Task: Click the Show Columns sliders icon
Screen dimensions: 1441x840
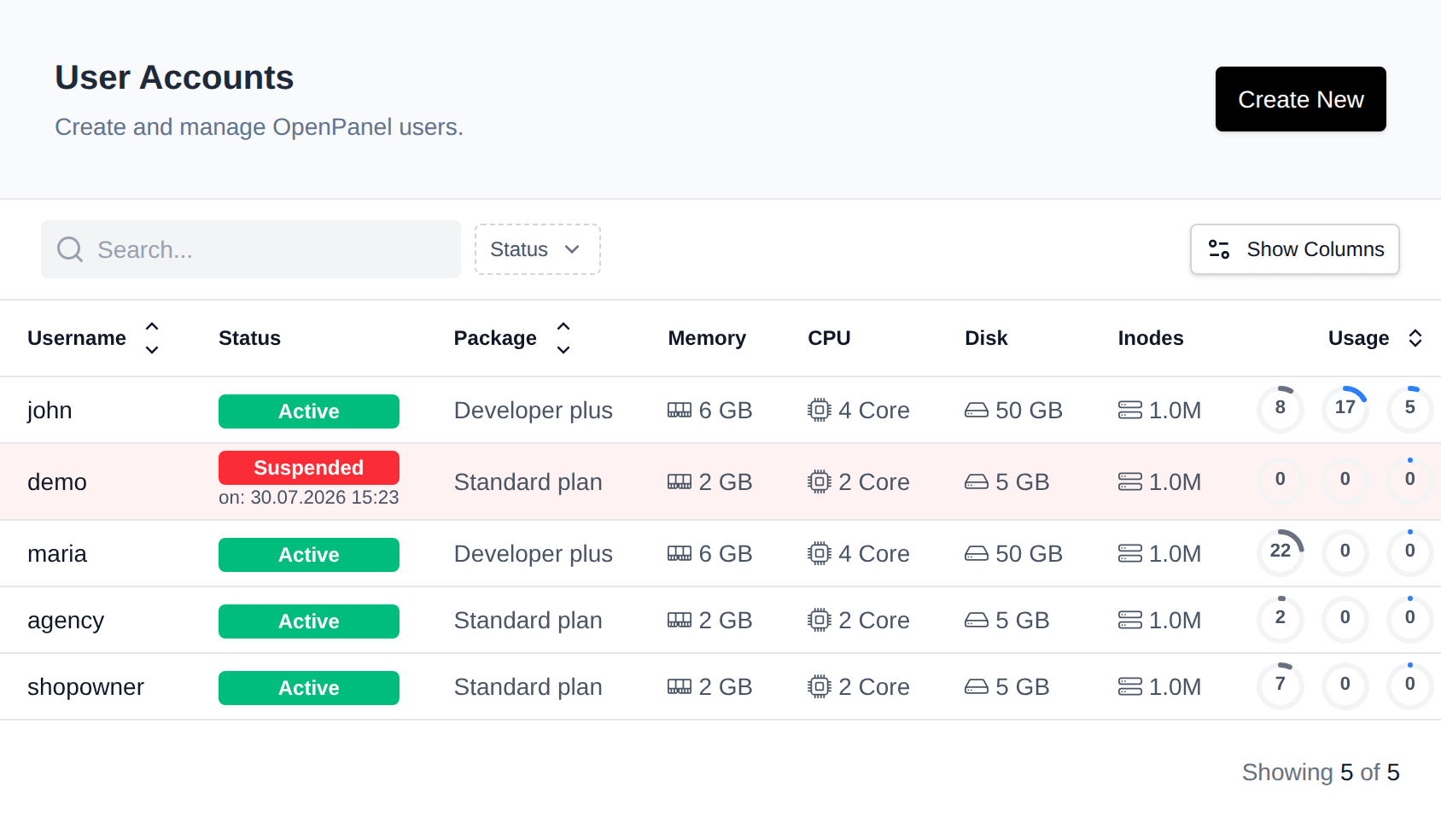Action: [x=1219, y=249]
